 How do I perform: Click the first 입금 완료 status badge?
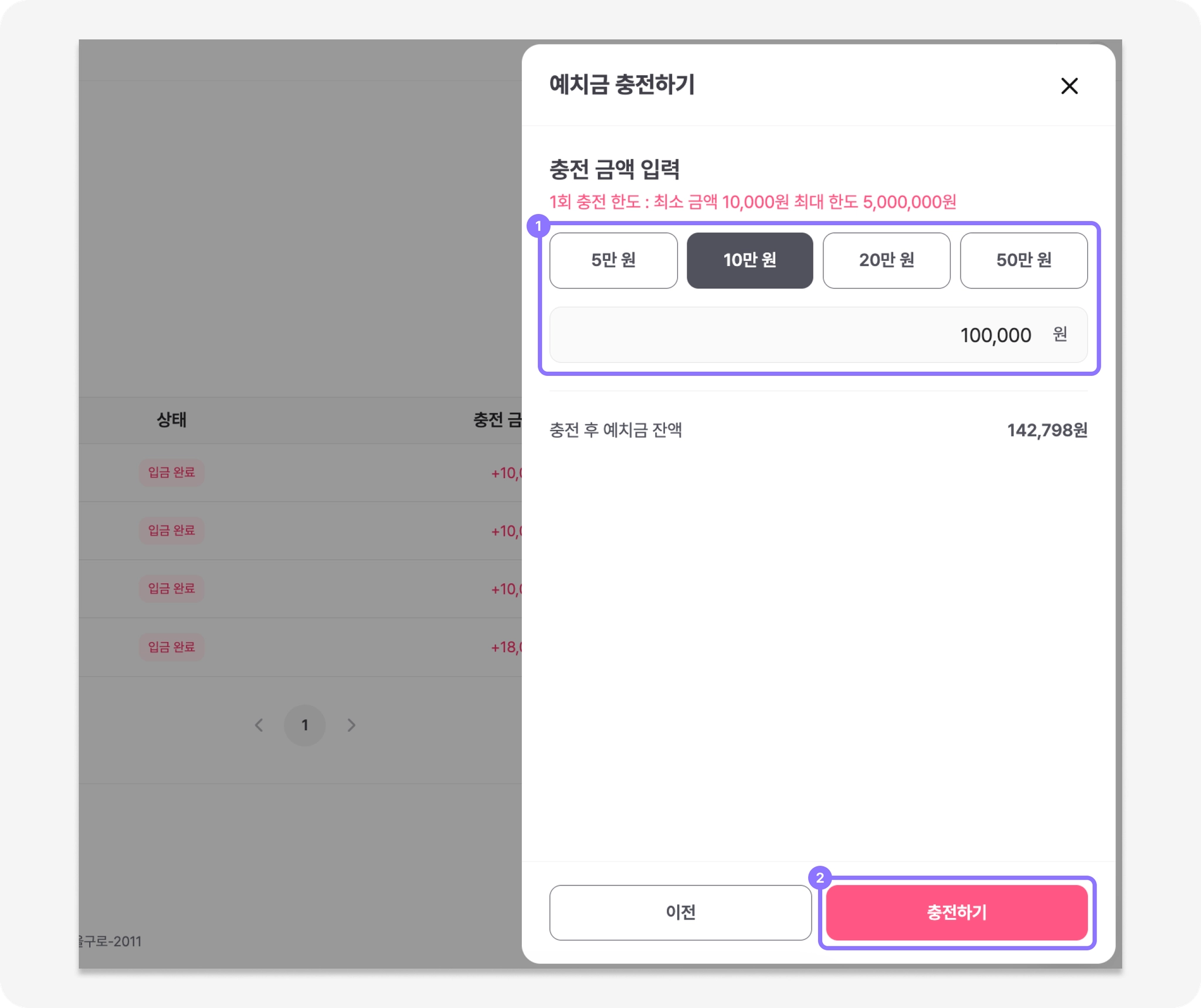coord(171,472)
